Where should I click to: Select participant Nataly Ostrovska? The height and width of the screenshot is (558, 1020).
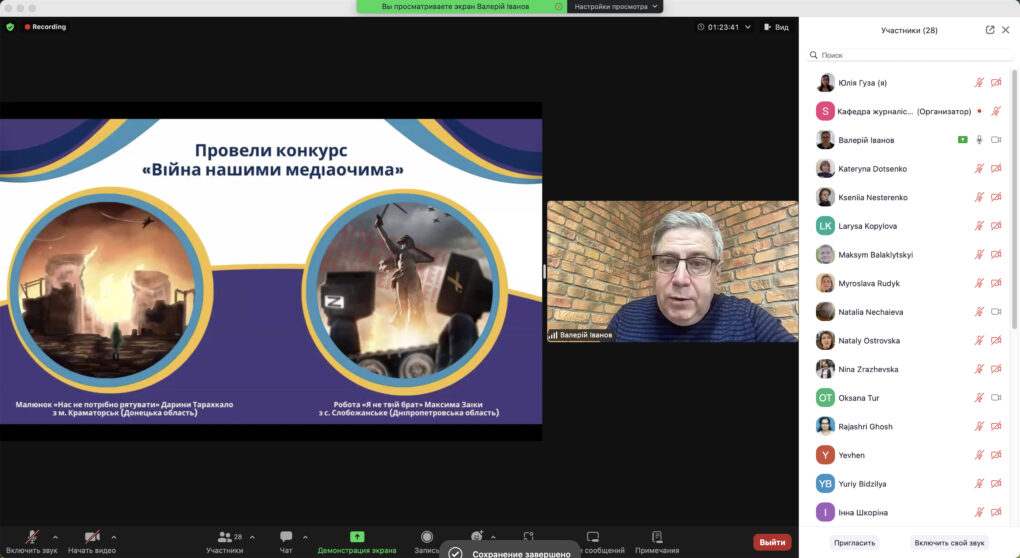909,340
